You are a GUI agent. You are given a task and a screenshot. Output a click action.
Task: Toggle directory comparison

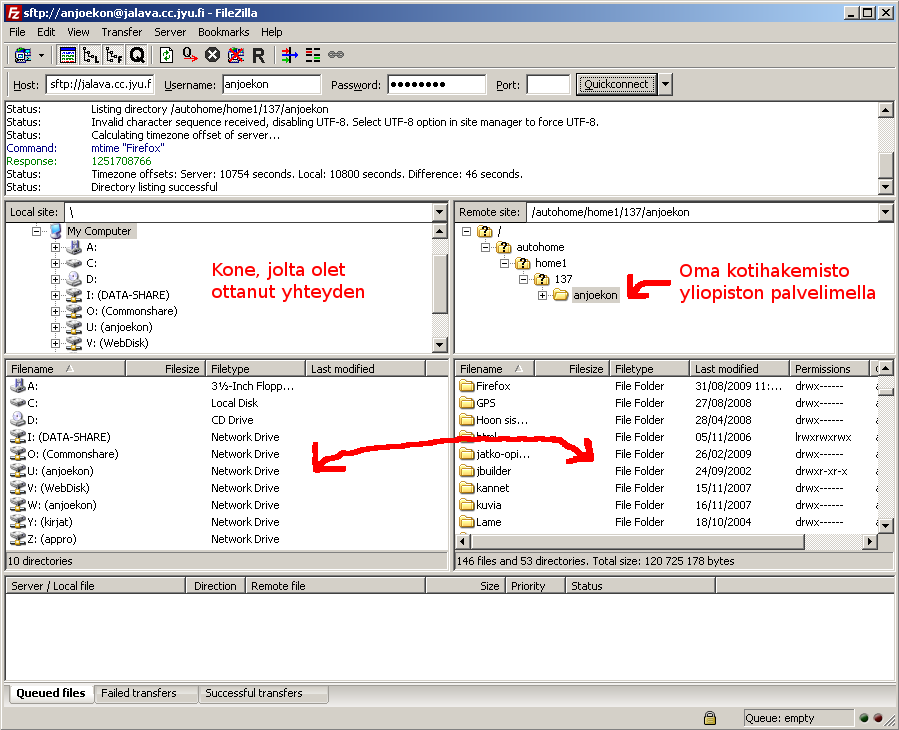pos(313,55)
